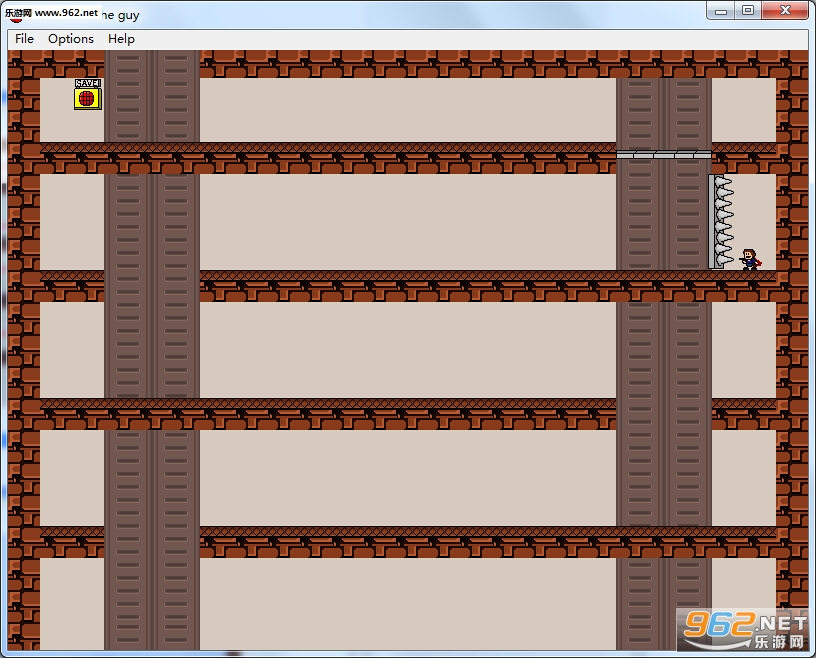
Task: Minimize the game window
Action: click(721, 11)
